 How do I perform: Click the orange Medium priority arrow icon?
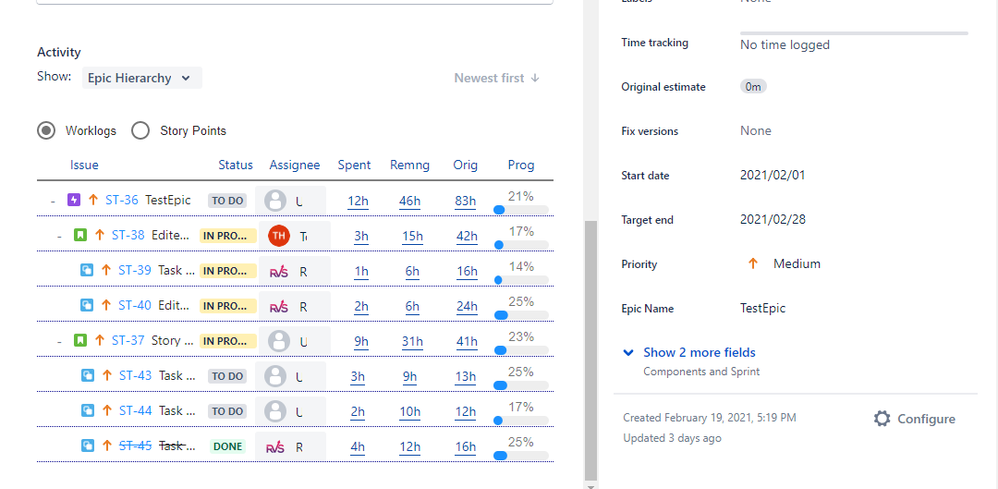coord(753,264)
